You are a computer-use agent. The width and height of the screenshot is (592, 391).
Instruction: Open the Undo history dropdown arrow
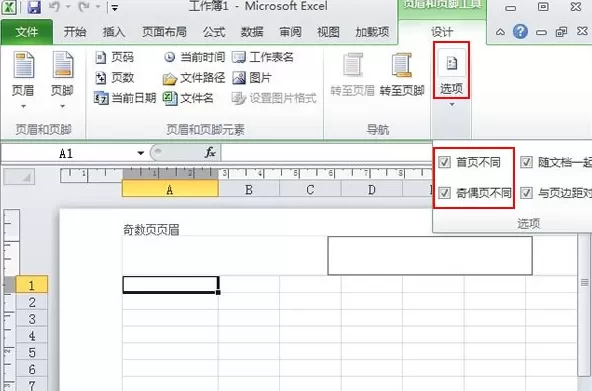point(68,7)
